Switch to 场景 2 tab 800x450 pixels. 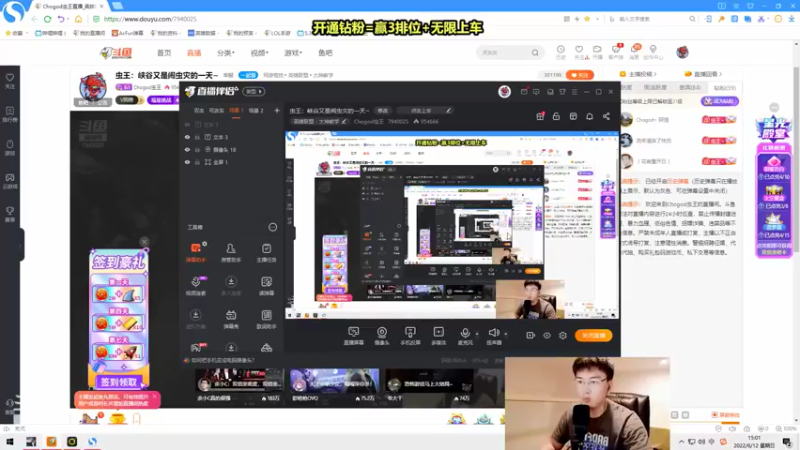click(256, 111)
